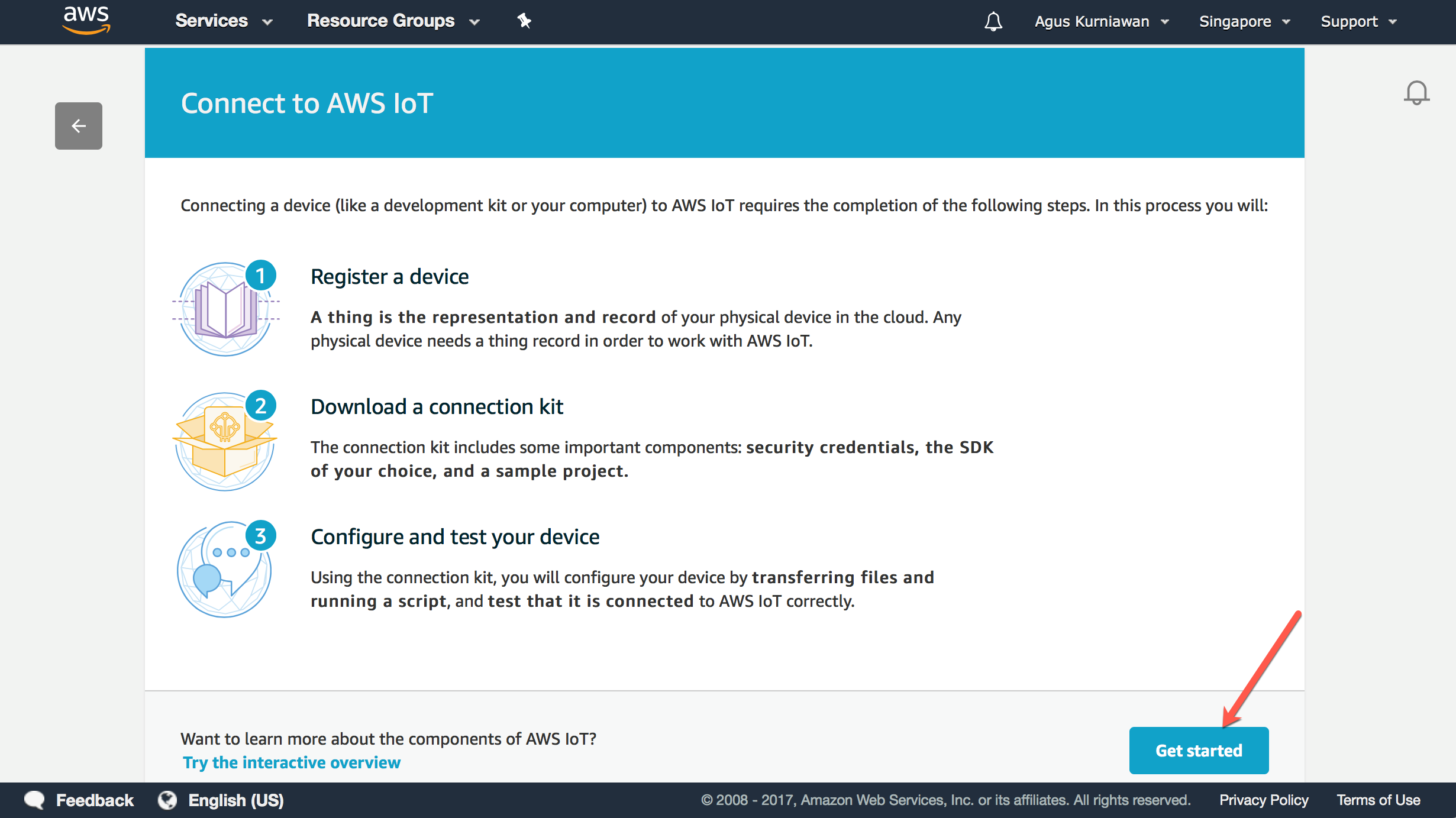The image size is (1456, 818).
Task: Open the Feedback link in footer
Action: click(95, 800)
